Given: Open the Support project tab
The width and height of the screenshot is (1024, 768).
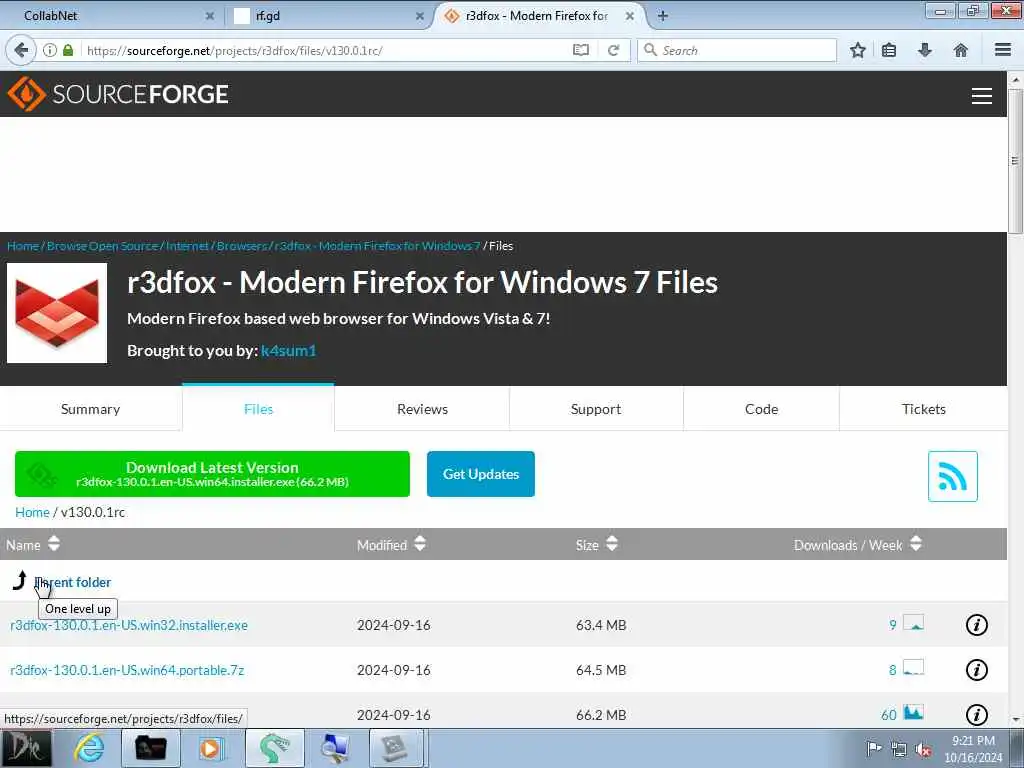Looking at the screenshot, I should pyautogui.click(x=596, y=409).
